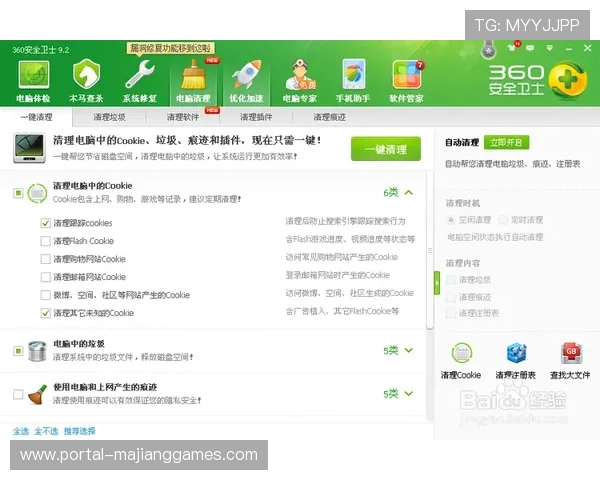Image resolution: width=600 pixels, height=480 pixels.
Task: Switch to the 清理软件 tab
Action: pos(183,117)
